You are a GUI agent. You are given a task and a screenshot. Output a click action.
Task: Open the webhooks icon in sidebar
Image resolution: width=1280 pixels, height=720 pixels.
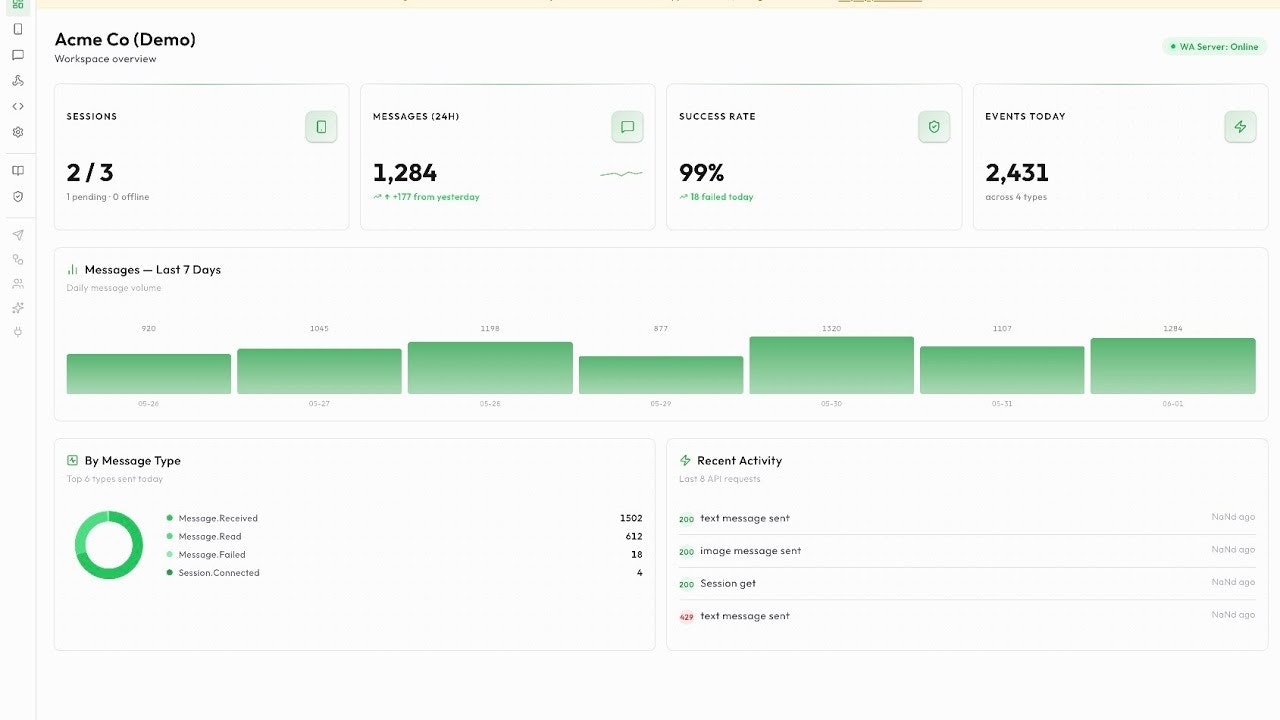click(18, 81)
